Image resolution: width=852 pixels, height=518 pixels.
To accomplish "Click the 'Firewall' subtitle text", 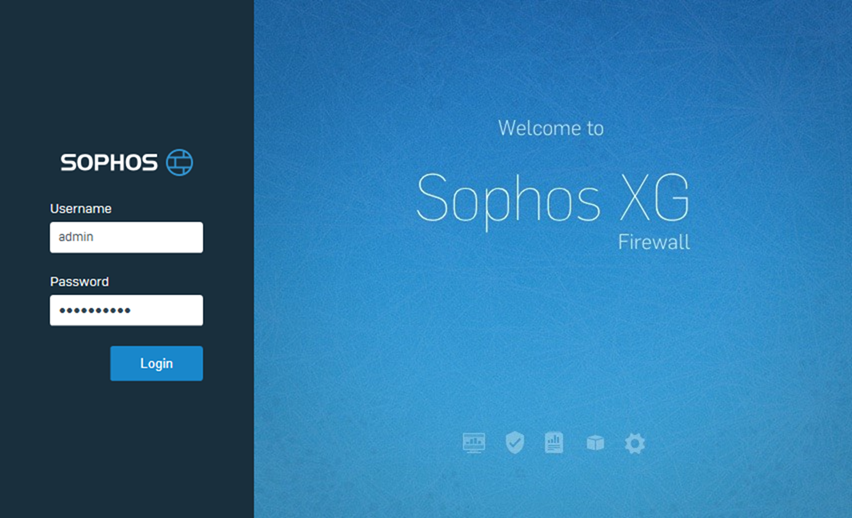I will pos(654,242).
